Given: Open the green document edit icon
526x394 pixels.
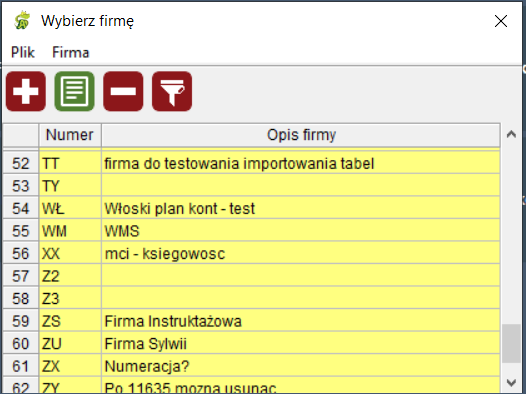Looking at the screenshot, I should point(74,91).
